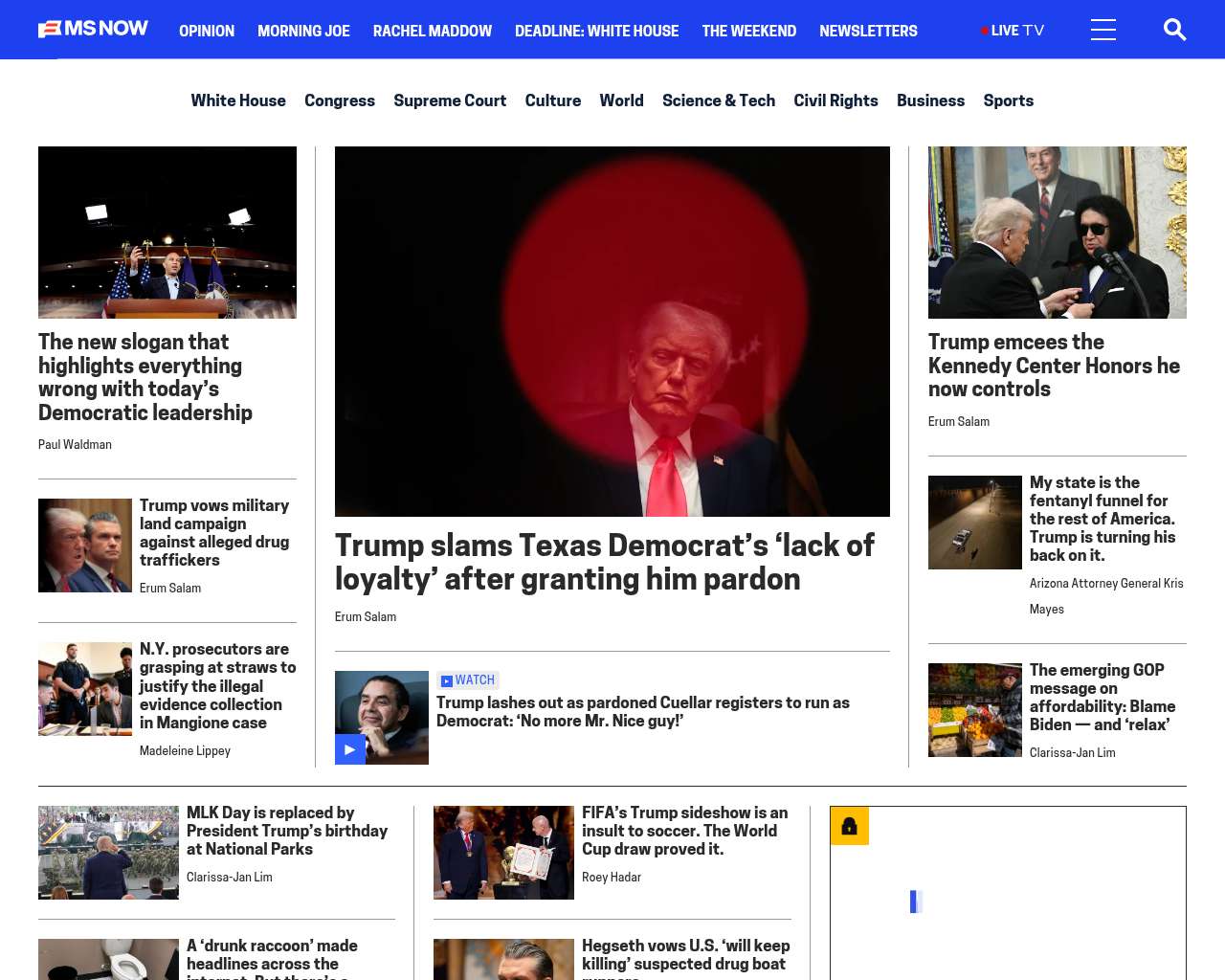
Task: Select the Congress topic tab
Action: pos(340,100)
